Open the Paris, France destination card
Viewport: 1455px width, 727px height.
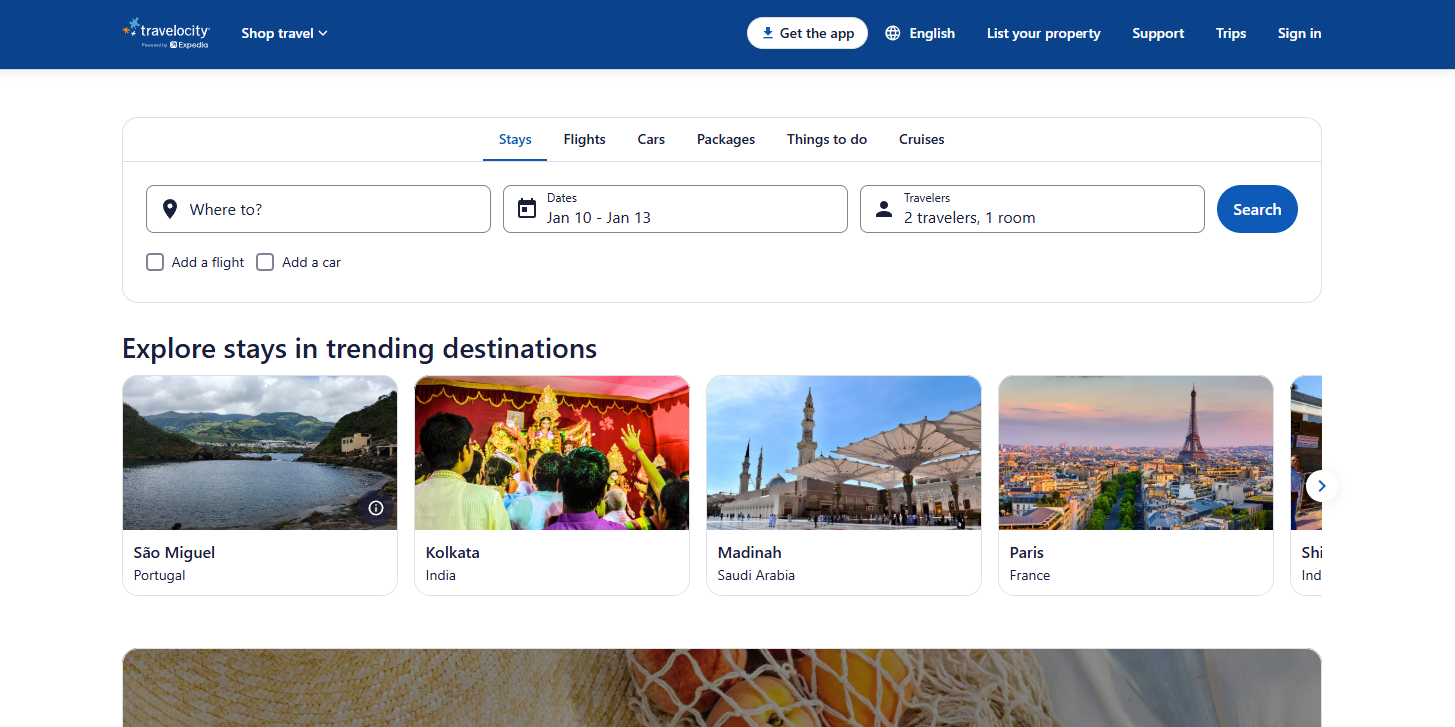click(x=1135, y=485)
